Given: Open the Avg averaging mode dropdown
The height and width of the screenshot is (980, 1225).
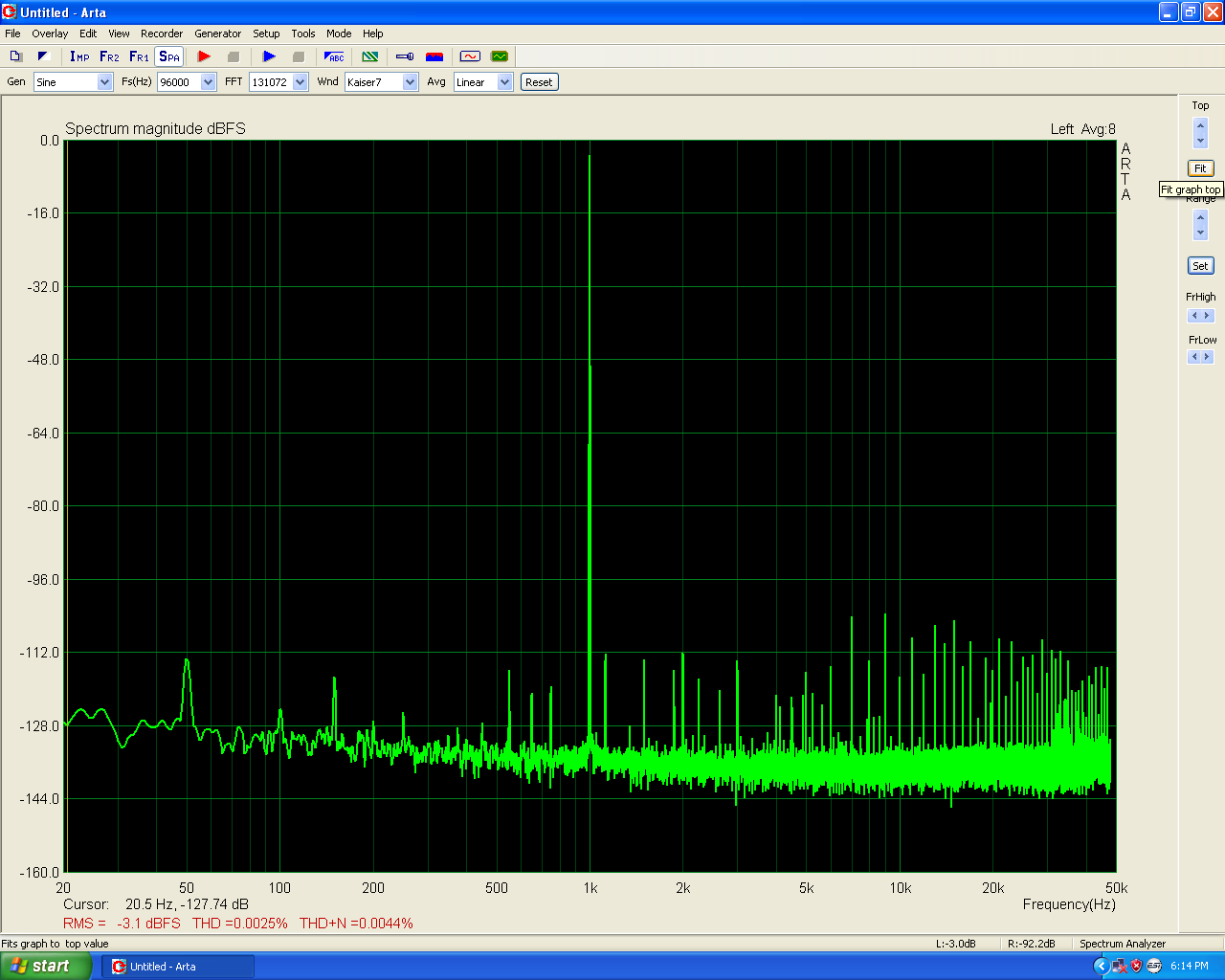Looking at the screenshot, I should [x=505, y=82].
